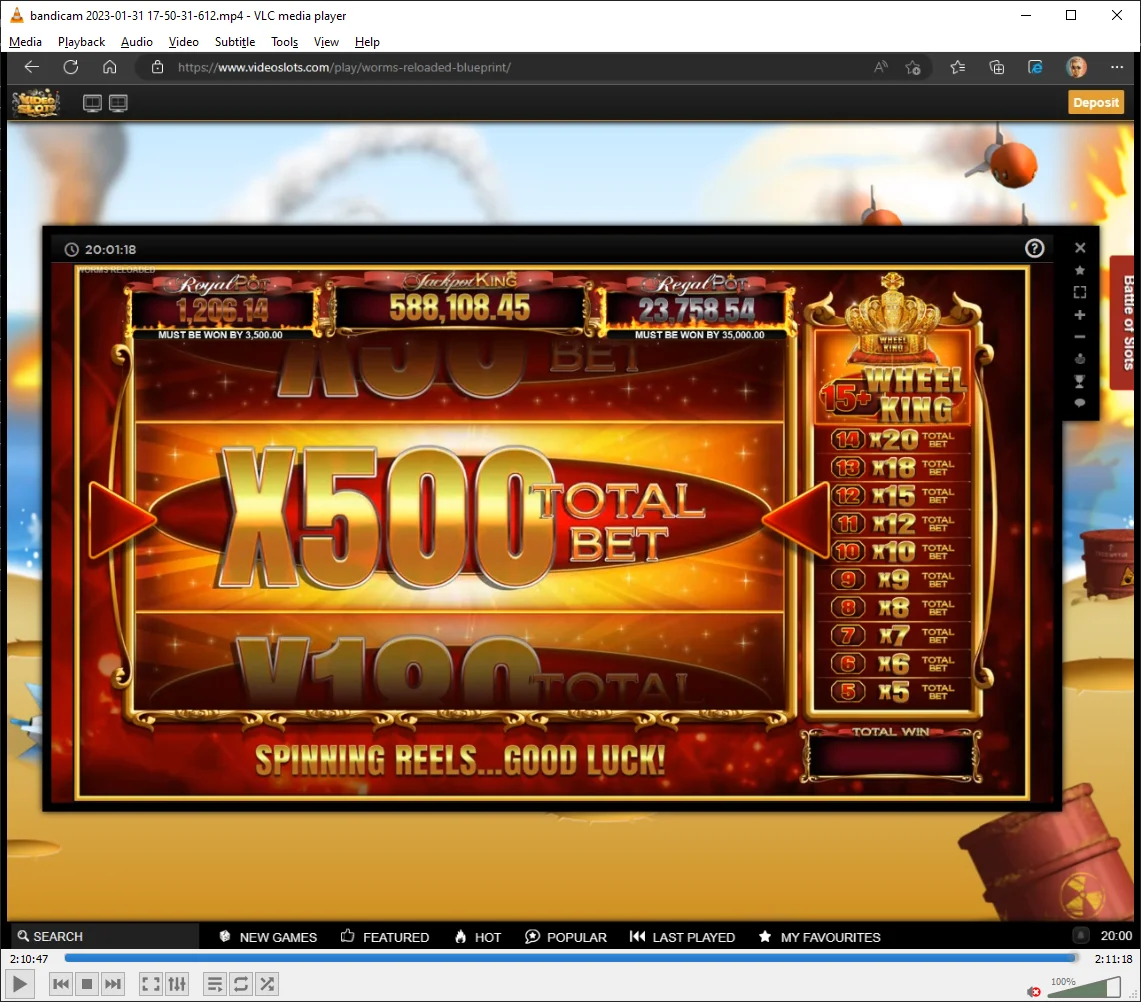The height and width of the screenshot is (1002, 1141).
Task: Close the game with the X icon
Action: (x=1080, y=248)
